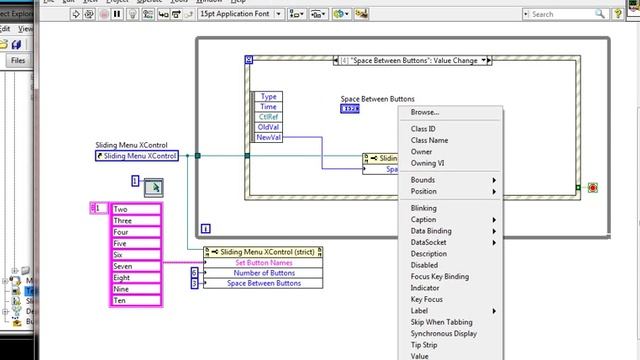Click the numeric constant 6

click(194, 272)
